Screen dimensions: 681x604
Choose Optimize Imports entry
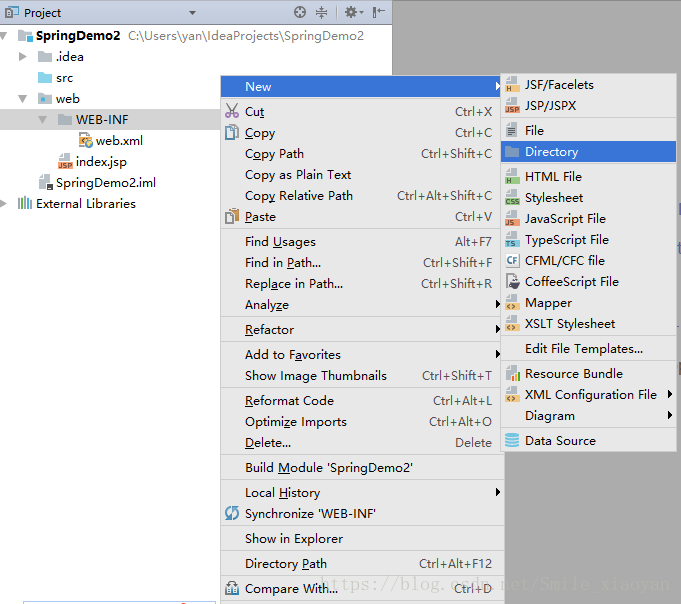(x=363, y=422)
